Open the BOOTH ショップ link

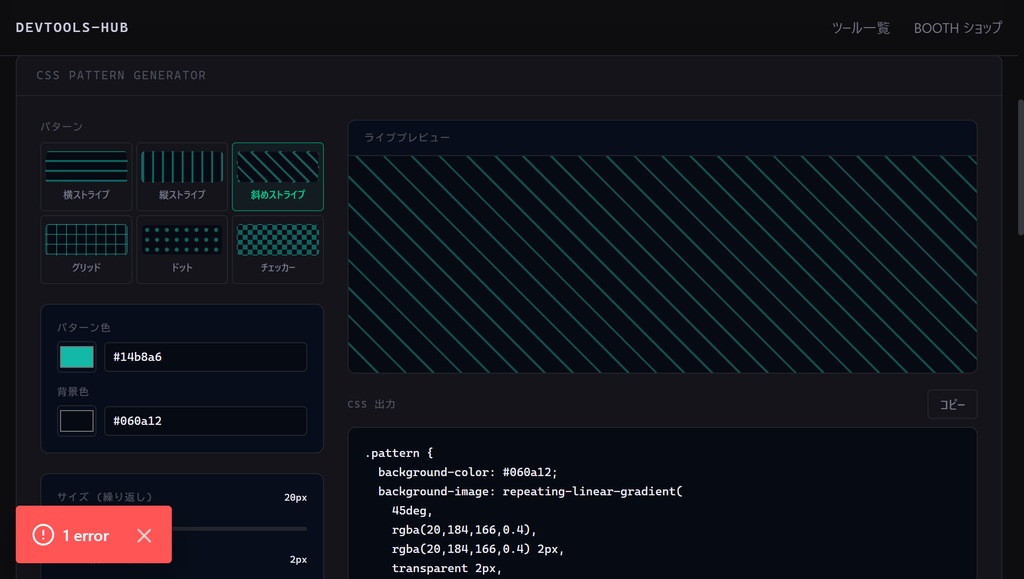point(957,28)
